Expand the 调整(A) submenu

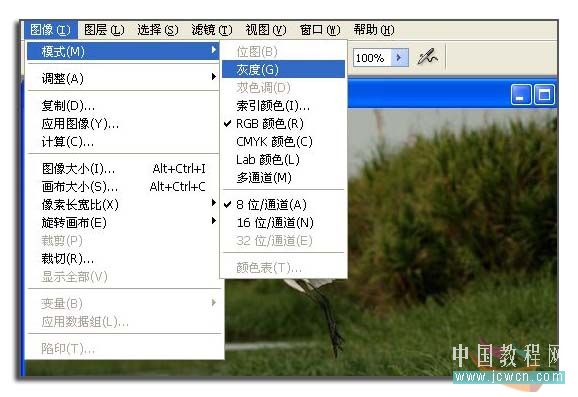coord(123,78)
